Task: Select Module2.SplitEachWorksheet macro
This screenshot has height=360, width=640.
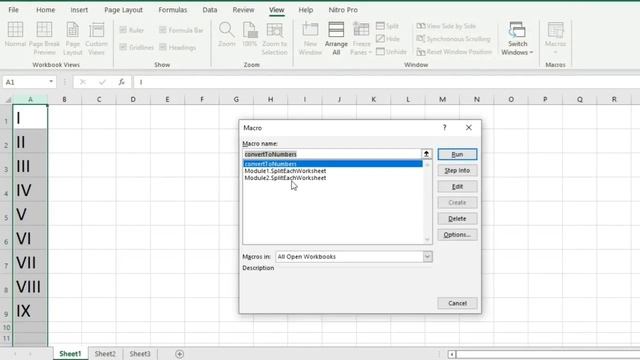Action: pyautogui.click(x=285, y=178)
